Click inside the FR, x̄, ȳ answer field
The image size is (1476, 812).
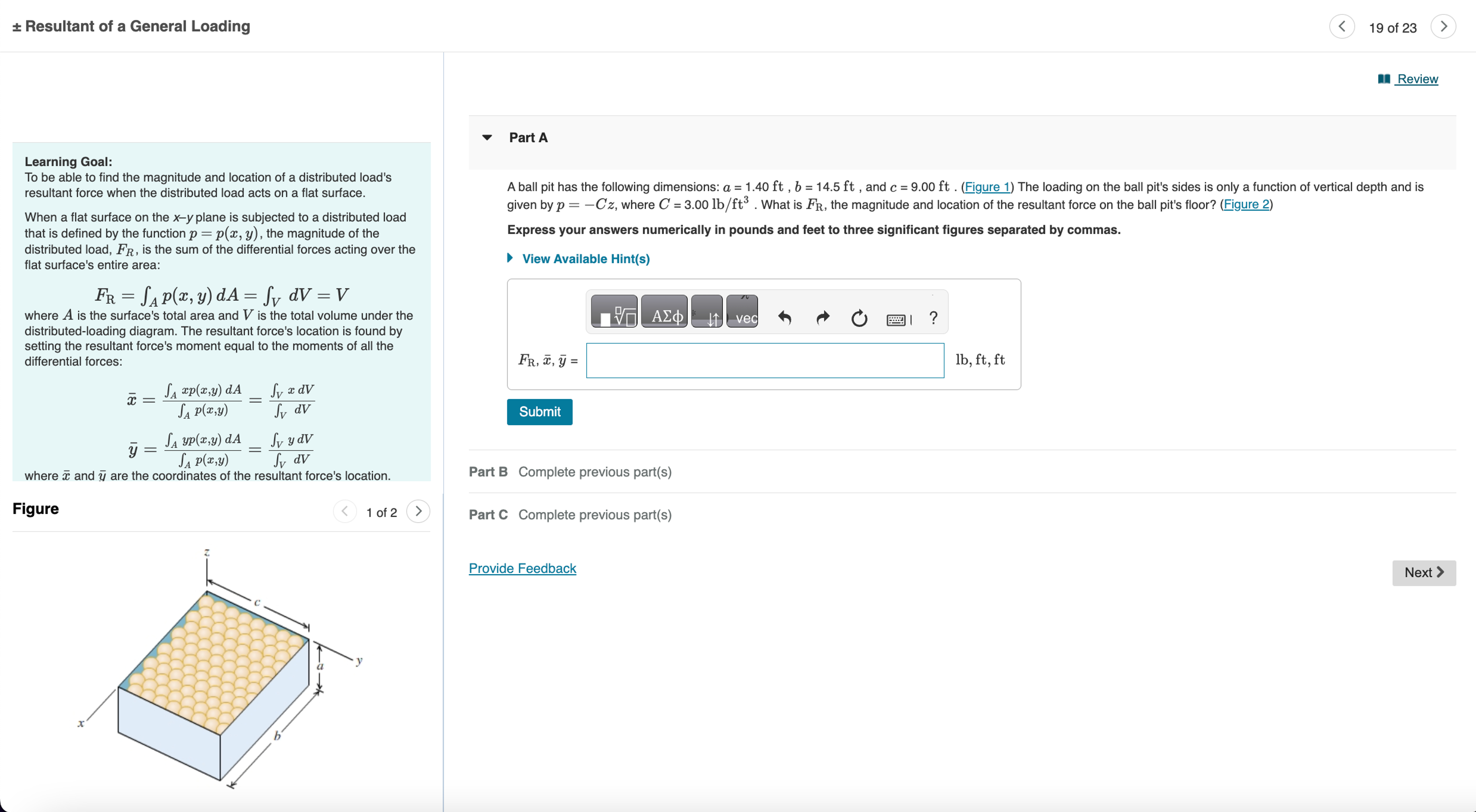click(x=764, y=360)
